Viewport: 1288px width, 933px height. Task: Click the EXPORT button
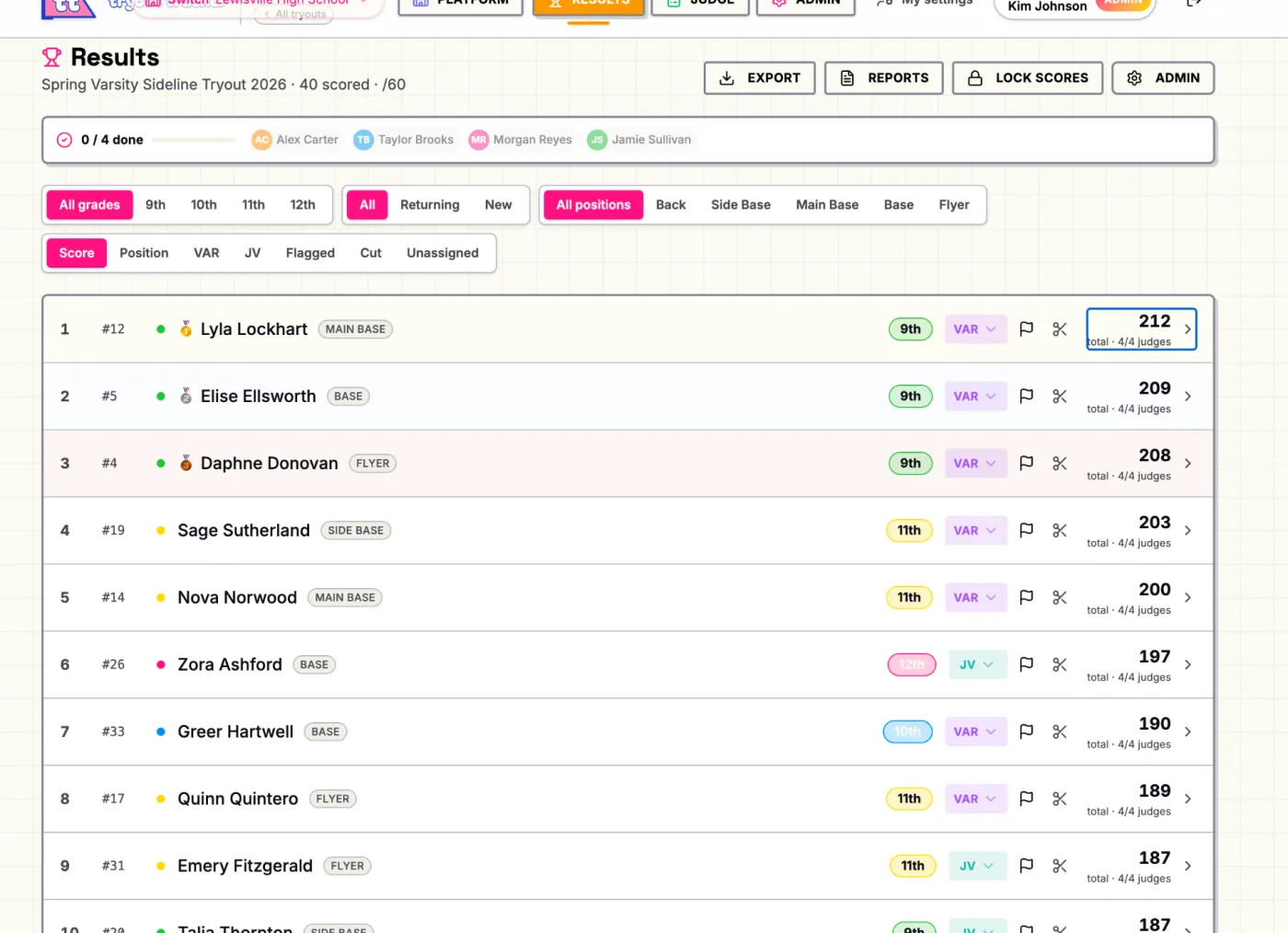tap(760, 78)
